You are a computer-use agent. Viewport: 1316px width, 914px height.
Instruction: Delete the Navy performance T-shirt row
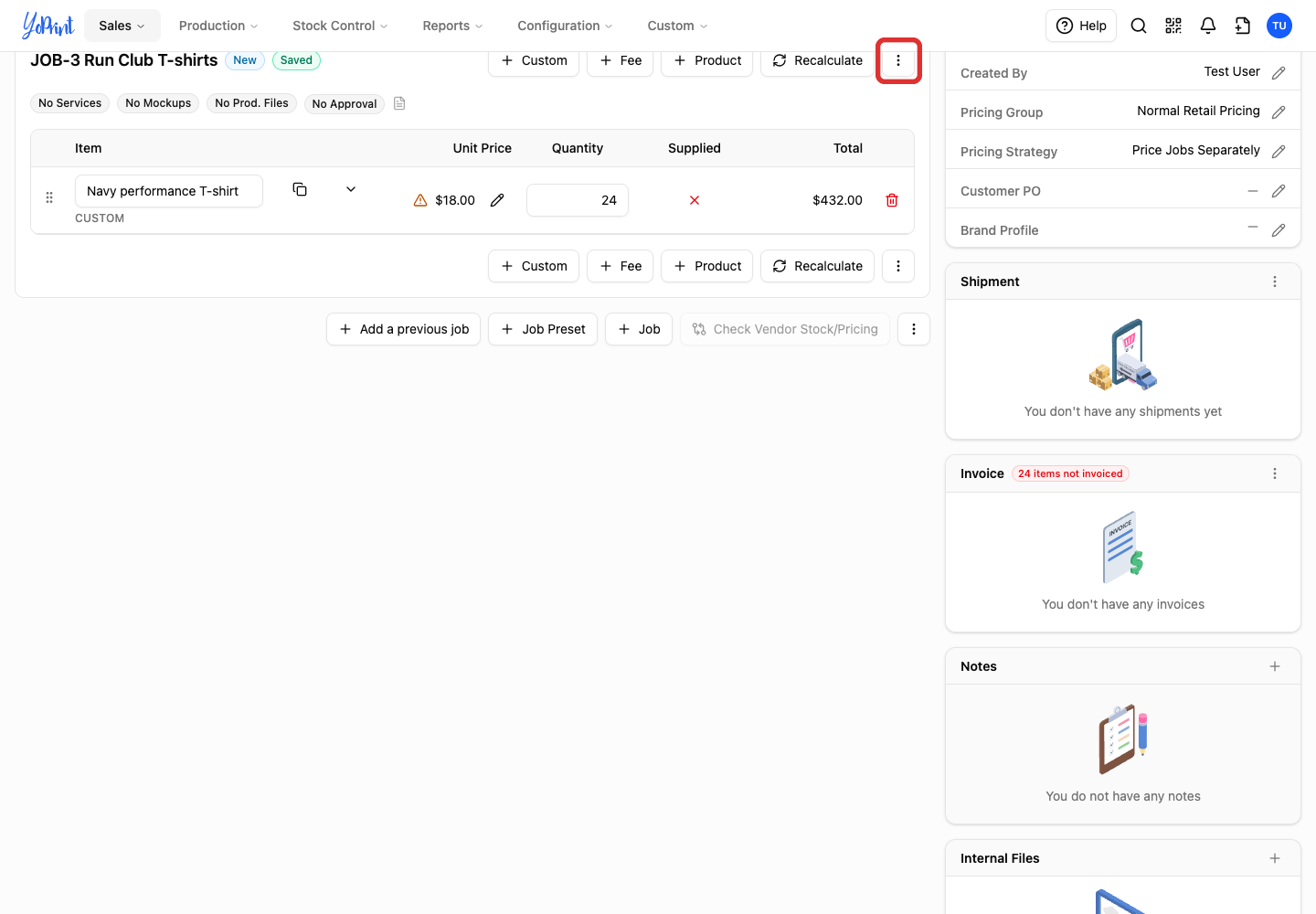click(892, 200)
